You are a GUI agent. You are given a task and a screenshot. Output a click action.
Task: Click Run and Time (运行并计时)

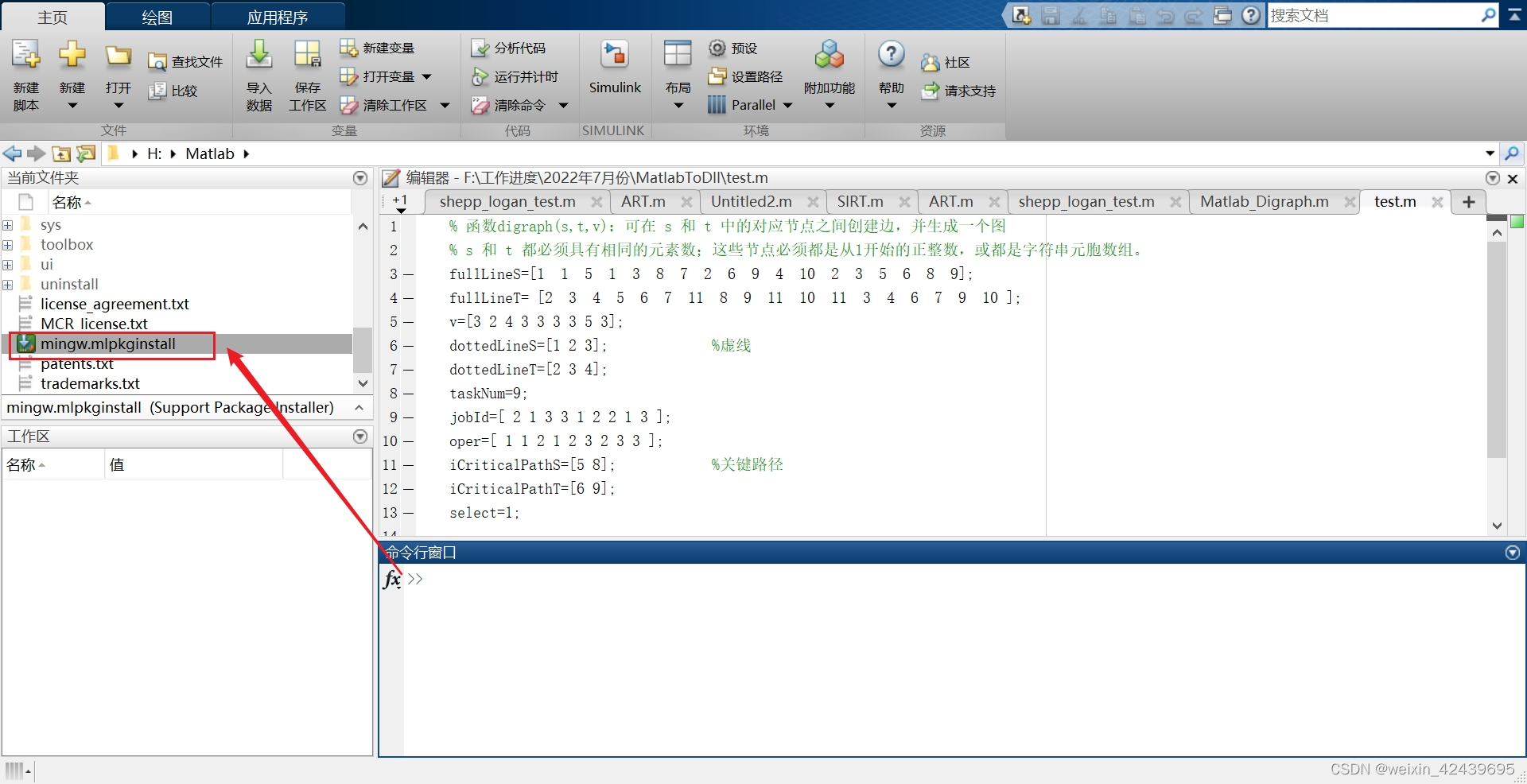515,77
